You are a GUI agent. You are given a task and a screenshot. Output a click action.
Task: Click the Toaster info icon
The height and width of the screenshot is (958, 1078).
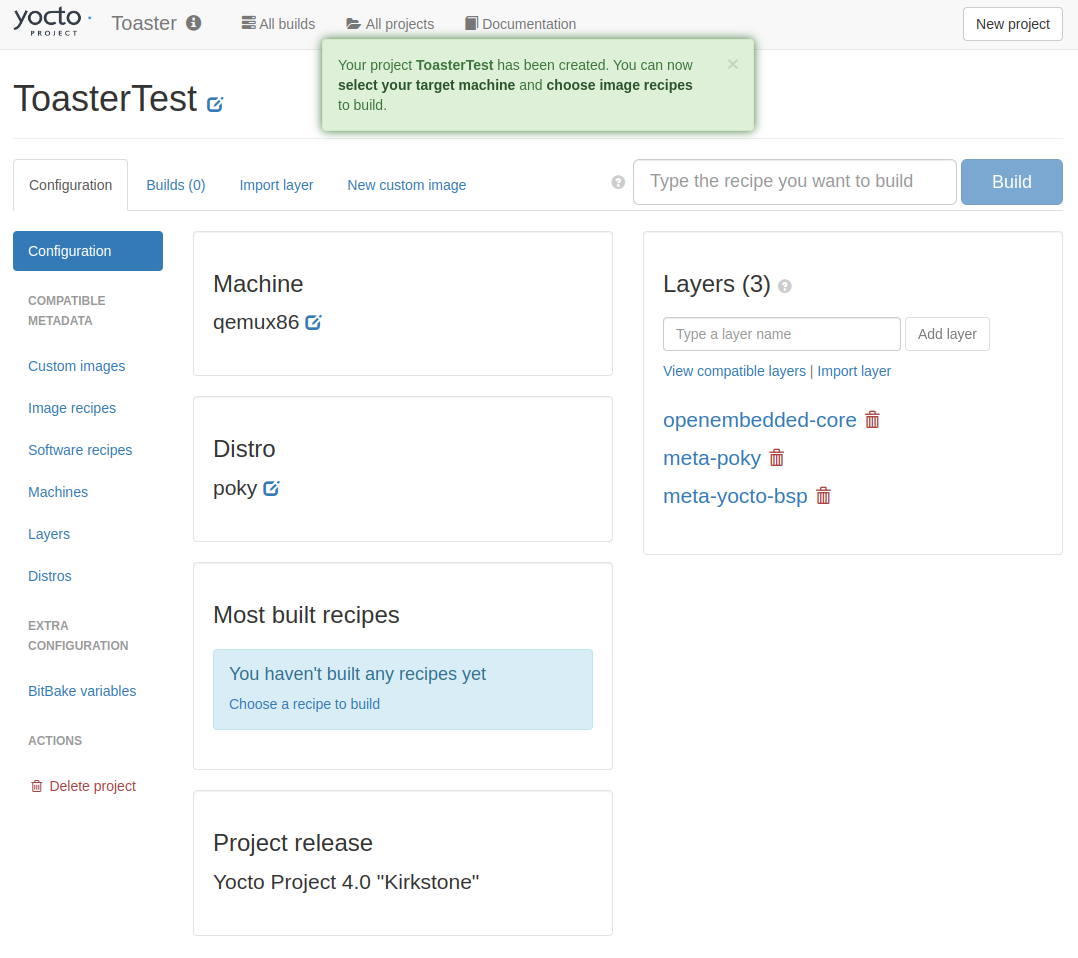click(x=194, y=23)
